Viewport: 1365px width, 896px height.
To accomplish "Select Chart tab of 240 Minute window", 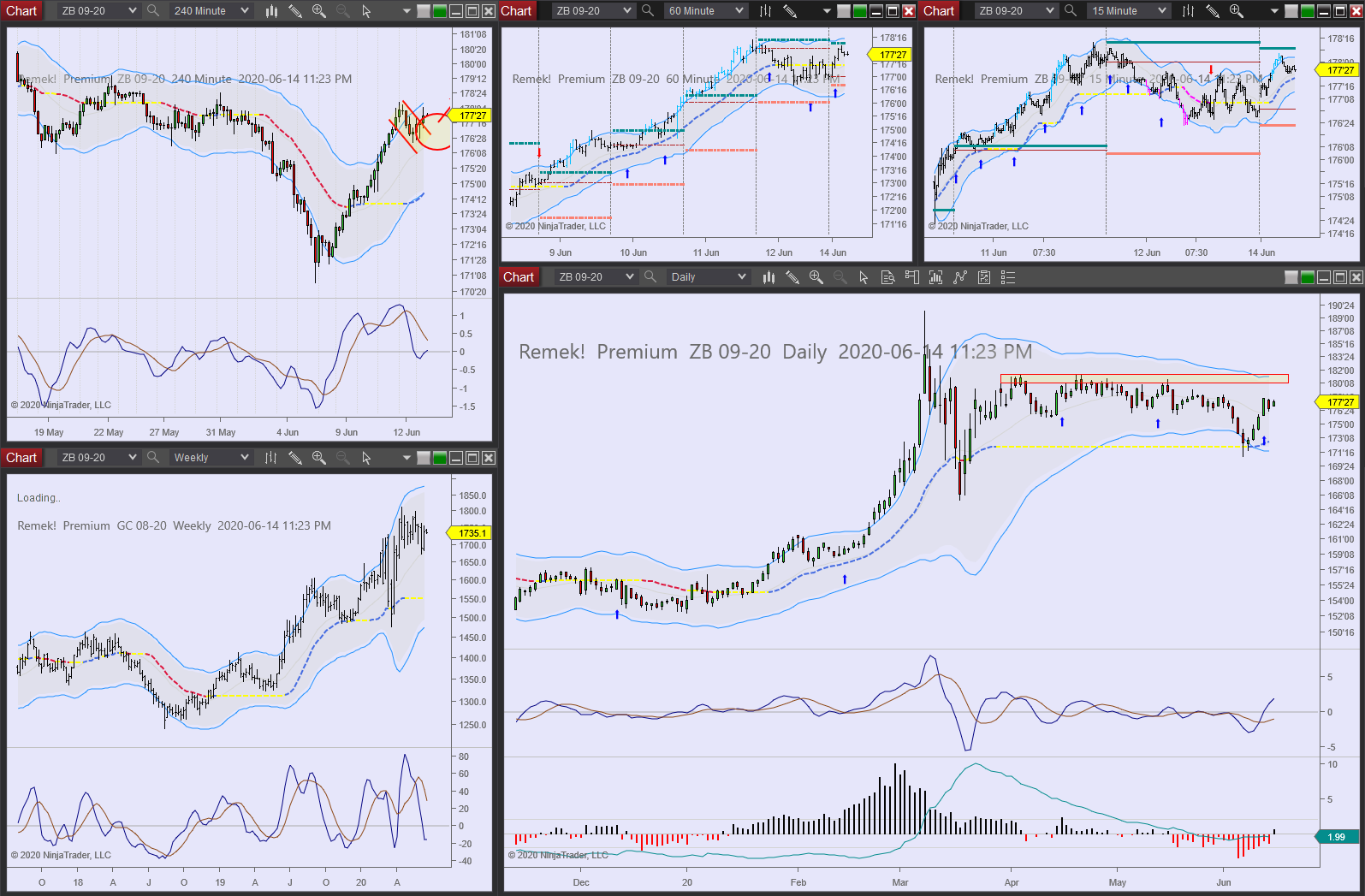I will [21, 11].
